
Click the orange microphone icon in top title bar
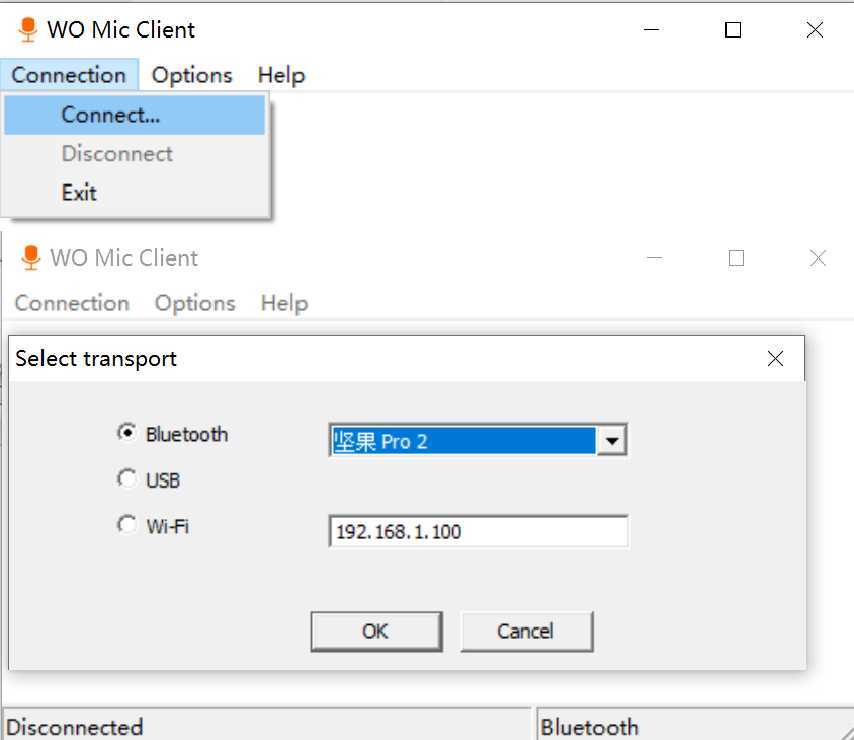(28, 30)
